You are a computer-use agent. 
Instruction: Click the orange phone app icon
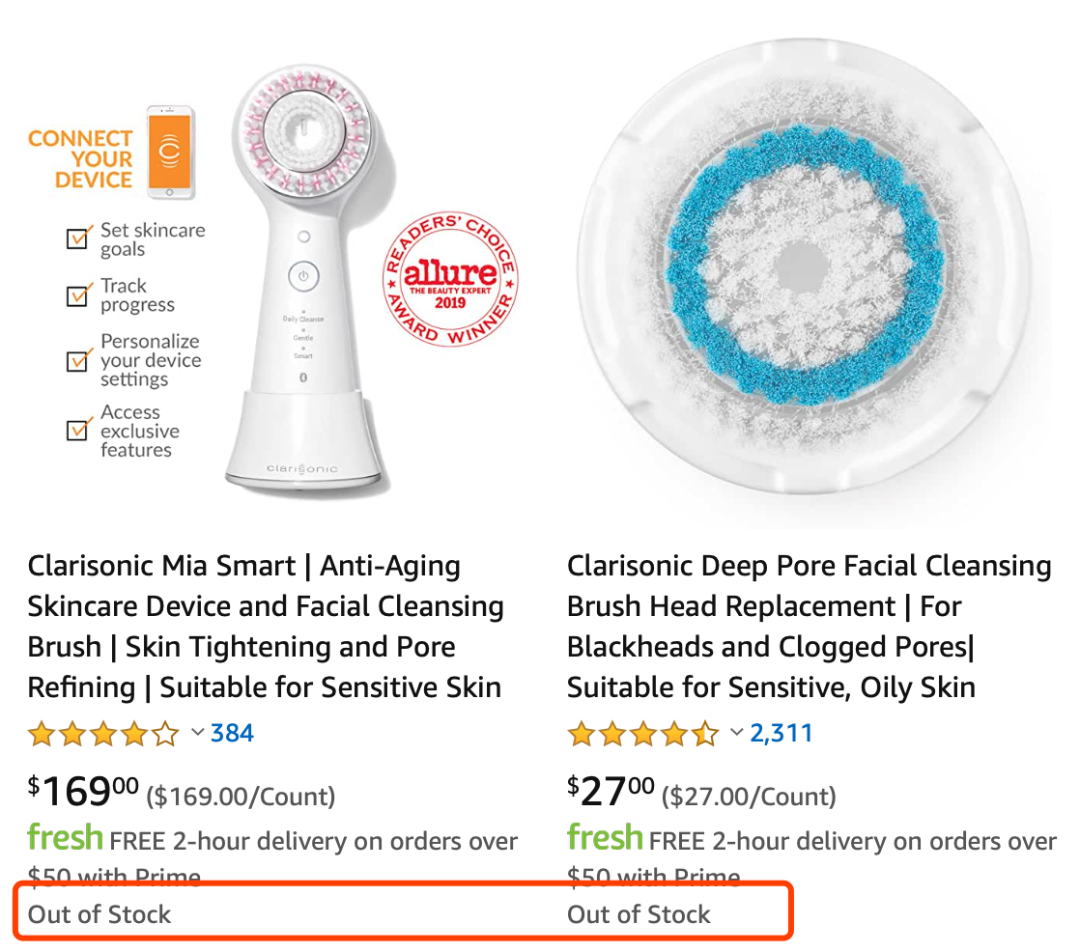[x=170, y=150]
